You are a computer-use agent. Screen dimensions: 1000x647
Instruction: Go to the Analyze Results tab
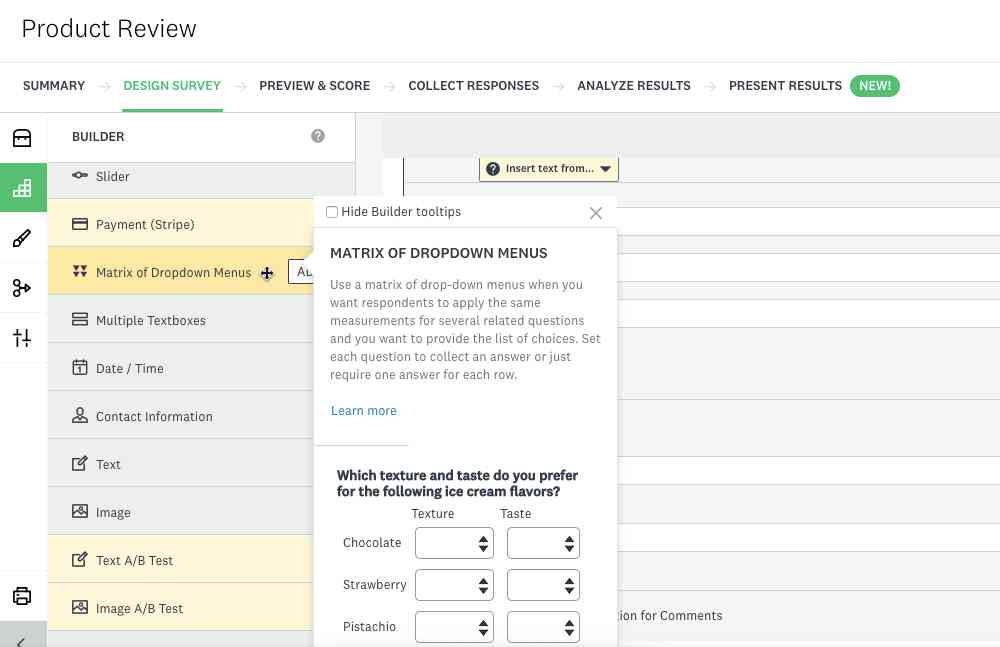point(633,86)
